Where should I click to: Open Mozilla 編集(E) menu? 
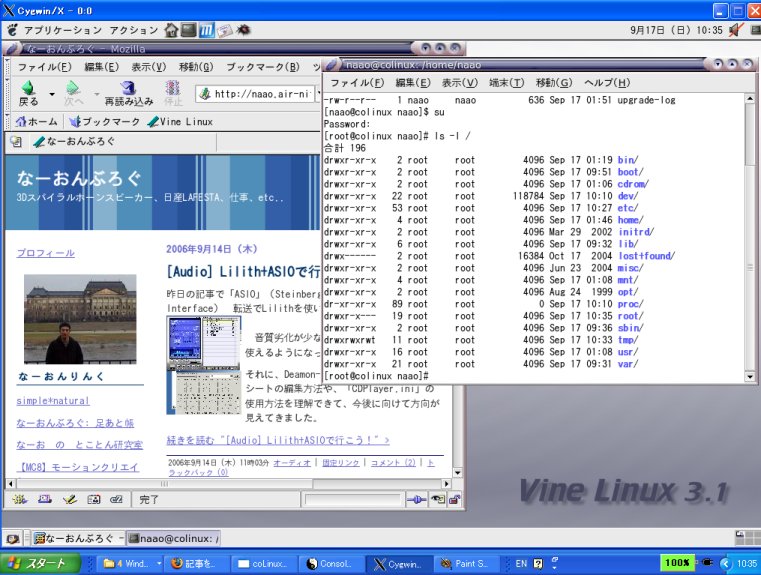pos(101,67)
